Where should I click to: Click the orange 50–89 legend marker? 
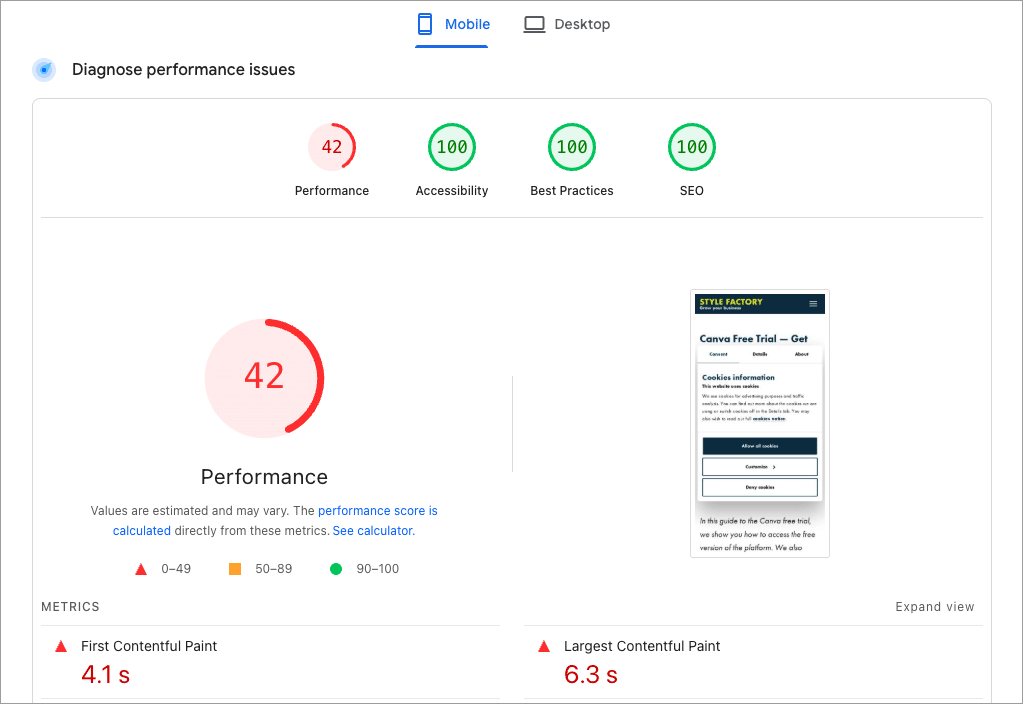[234, 568]
